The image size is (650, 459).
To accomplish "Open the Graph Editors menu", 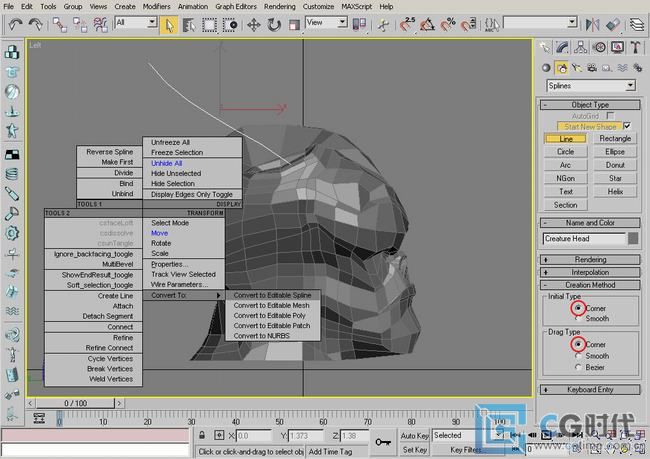I will [236, 7].
